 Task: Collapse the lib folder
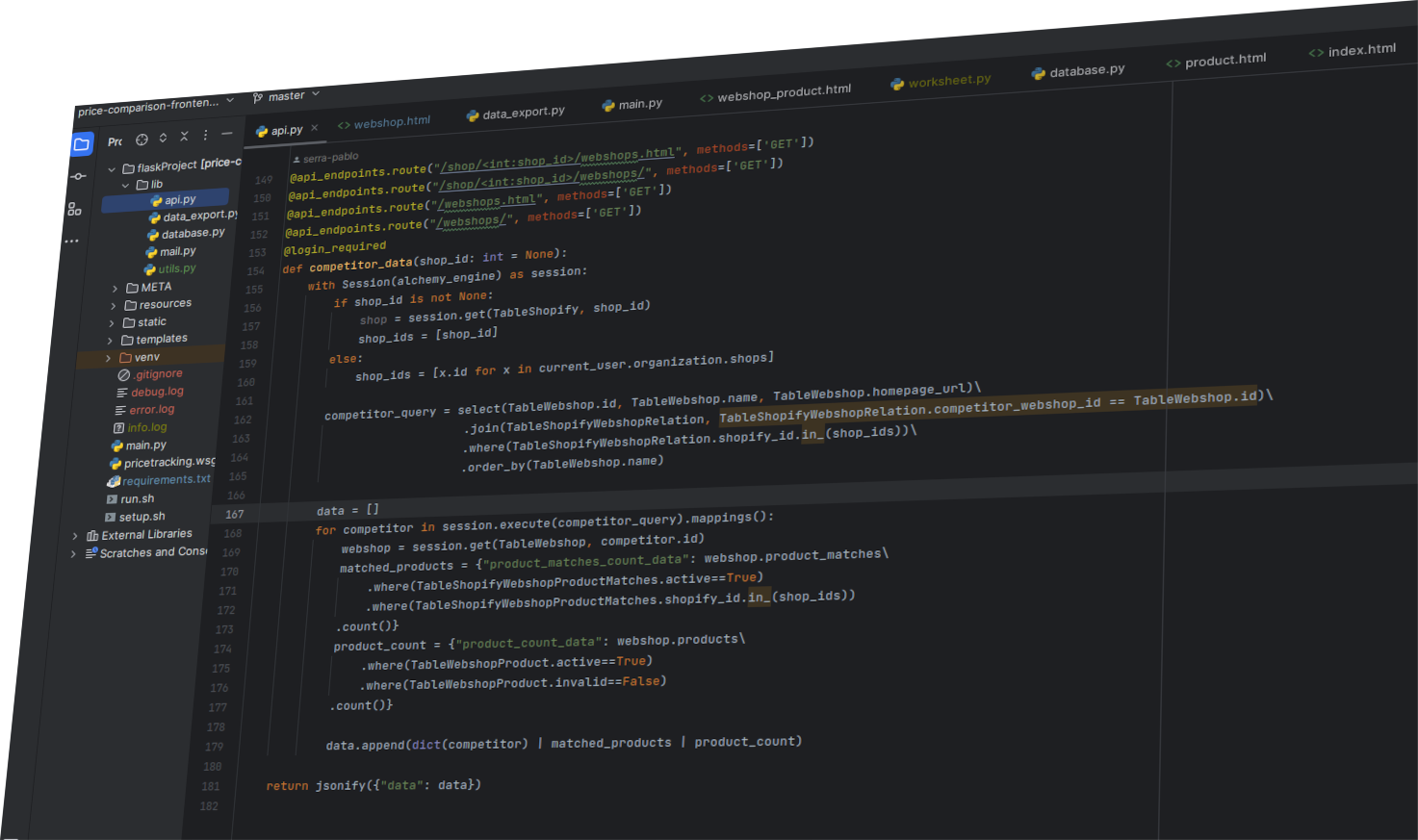coord(125,185)
